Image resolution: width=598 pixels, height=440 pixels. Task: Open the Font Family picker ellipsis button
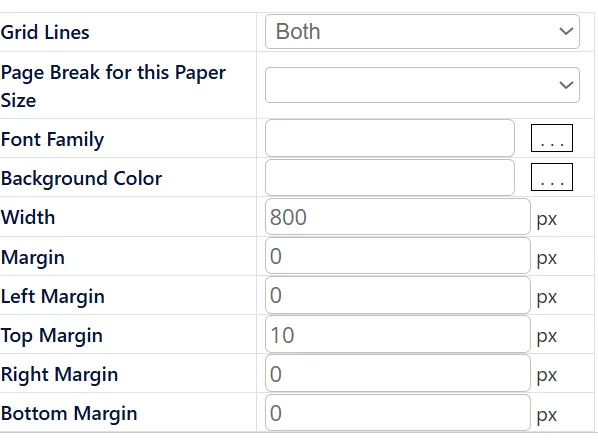pyautogui.click(x=552, y=138)
